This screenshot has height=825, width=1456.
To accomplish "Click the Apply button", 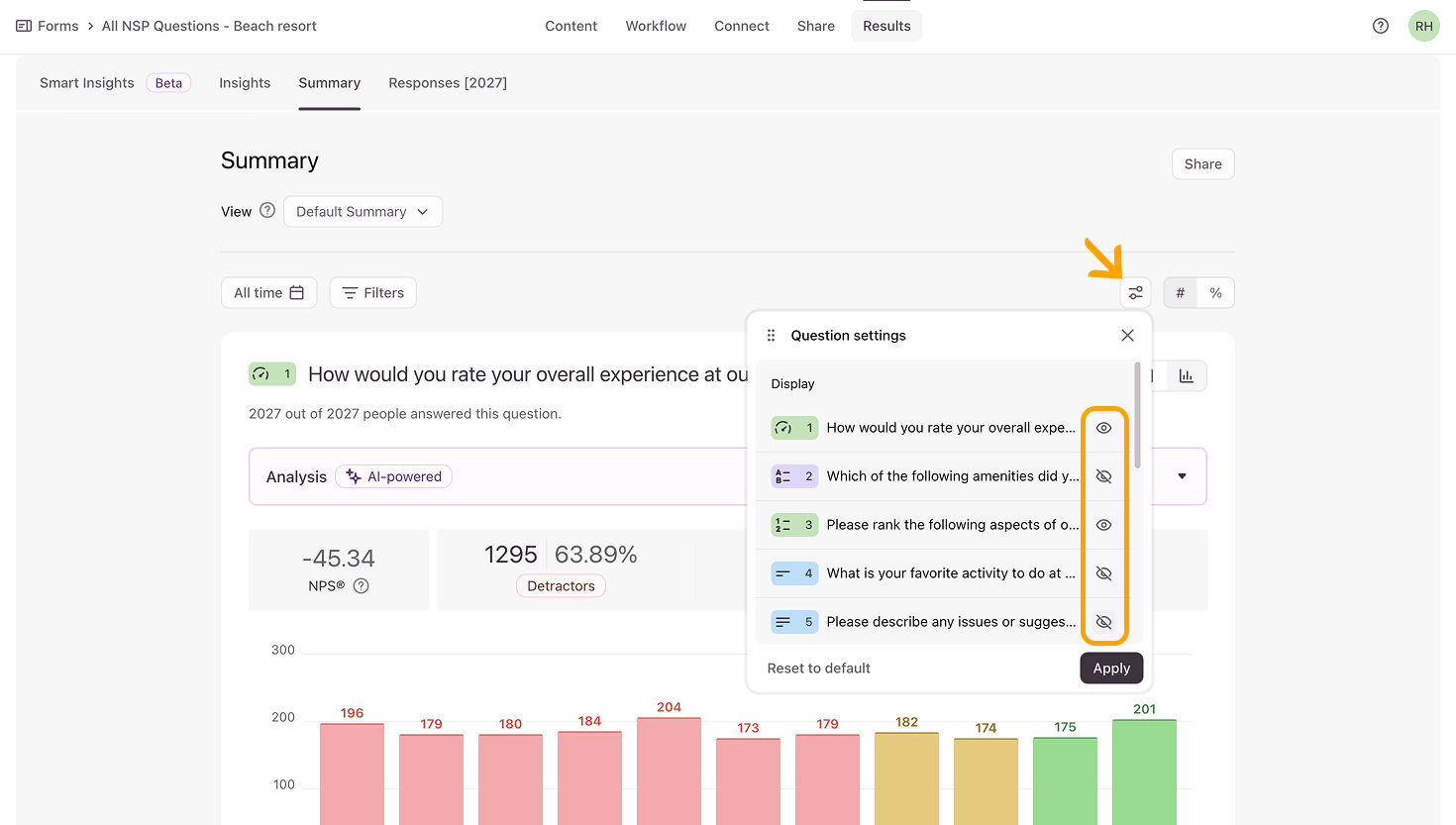I will pyautogui.click(x=1110, y=669).
